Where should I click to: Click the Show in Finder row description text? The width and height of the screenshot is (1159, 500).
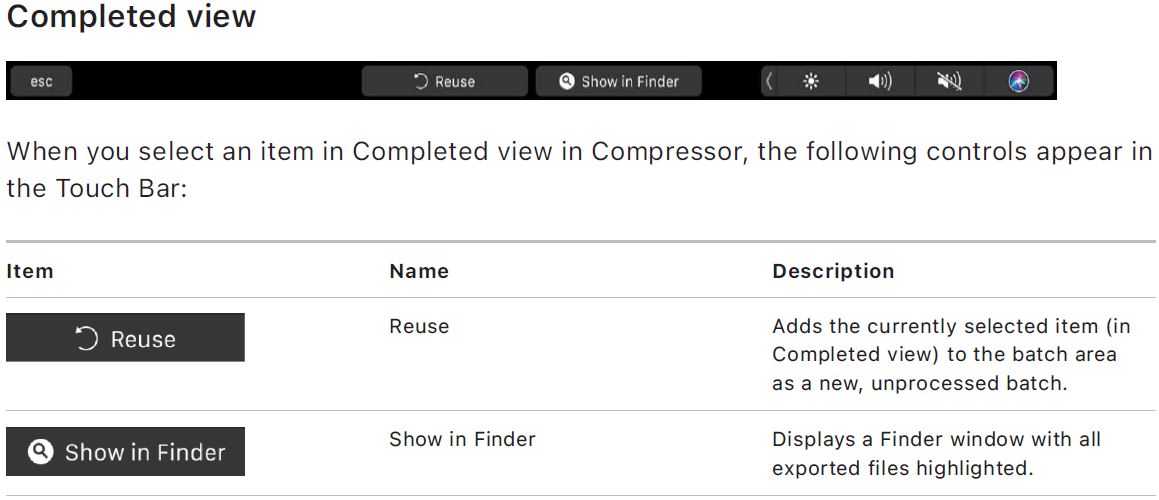point(936,452)
